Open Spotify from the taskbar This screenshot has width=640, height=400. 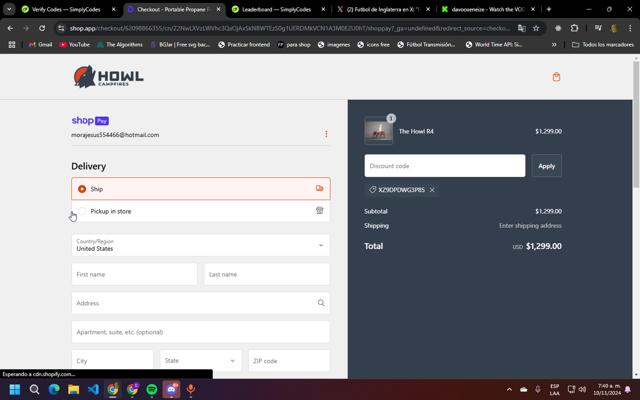coord(152,389)
